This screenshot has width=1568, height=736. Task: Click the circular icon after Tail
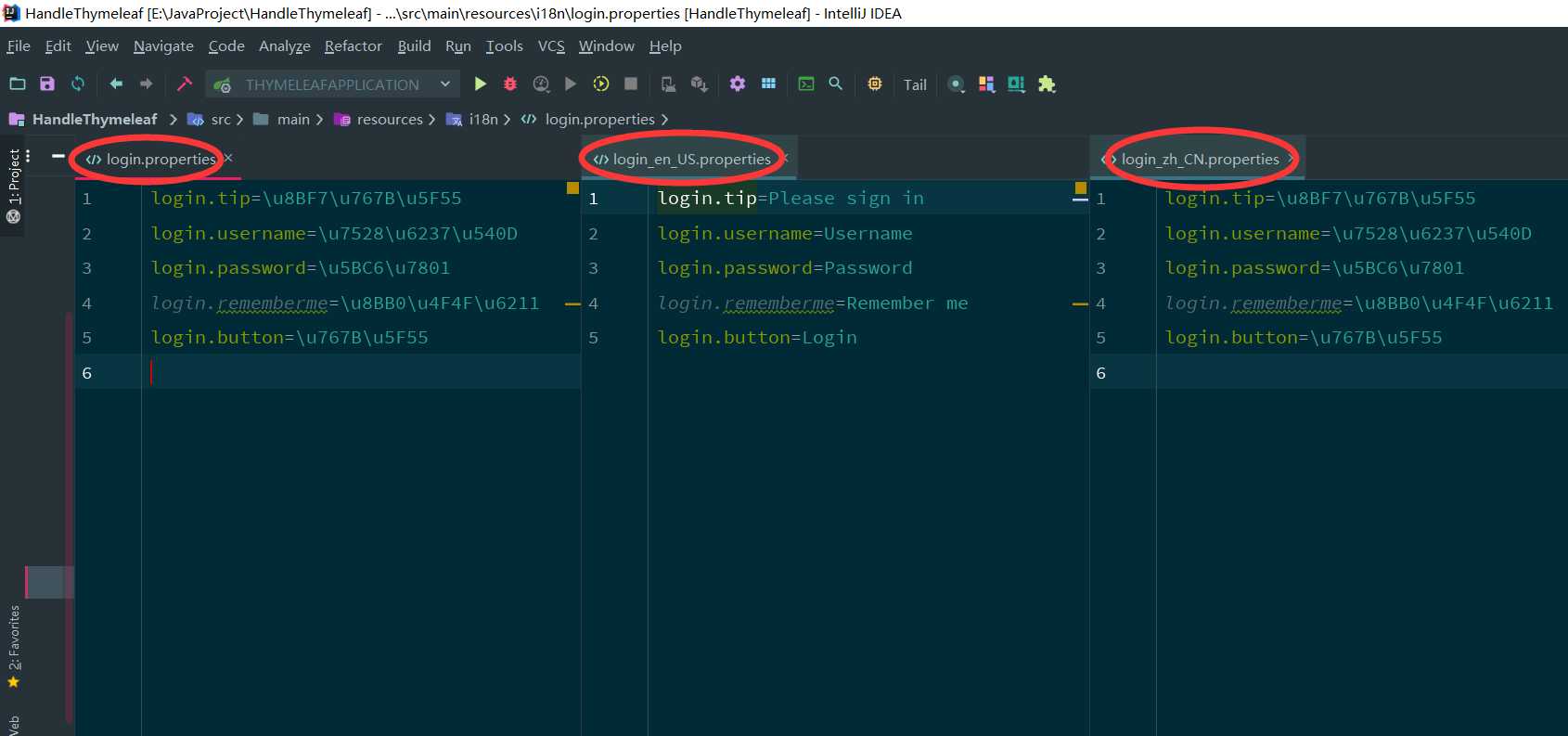coord(957,84)
